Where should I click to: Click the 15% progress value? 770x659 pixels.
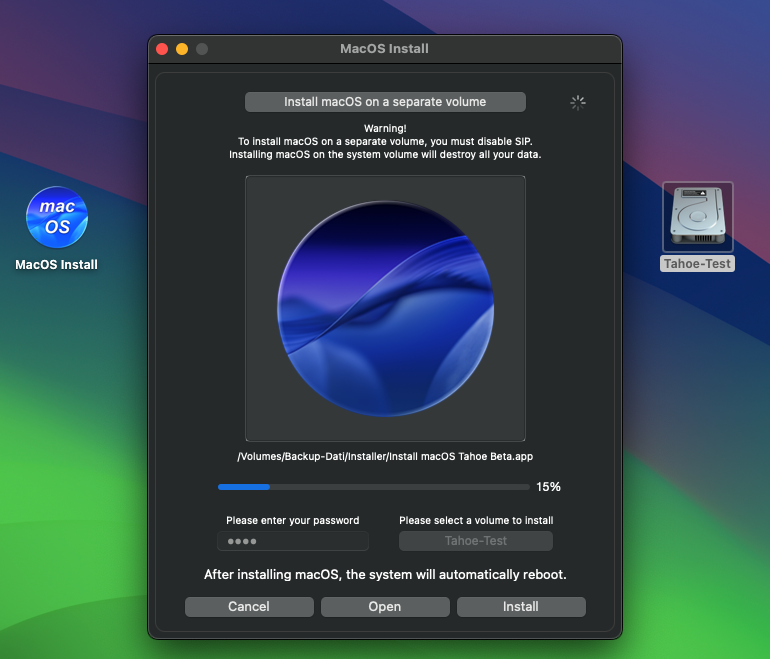(x=548, y=487)
